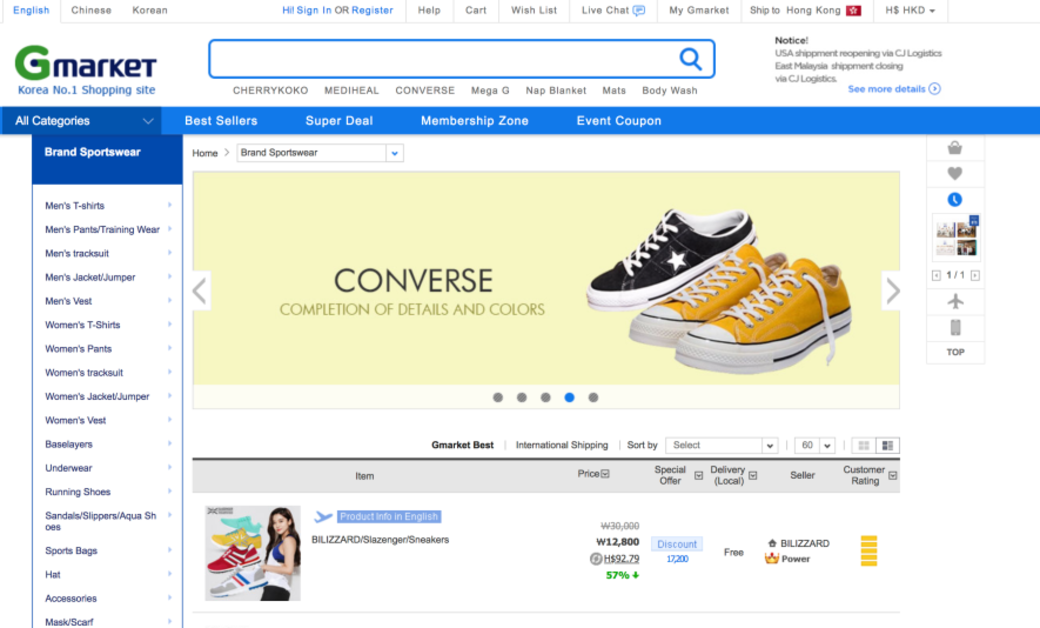The height and width of the screenshot is (628, 1040).
Task: Click the Register link
Action: pos(372,11)
